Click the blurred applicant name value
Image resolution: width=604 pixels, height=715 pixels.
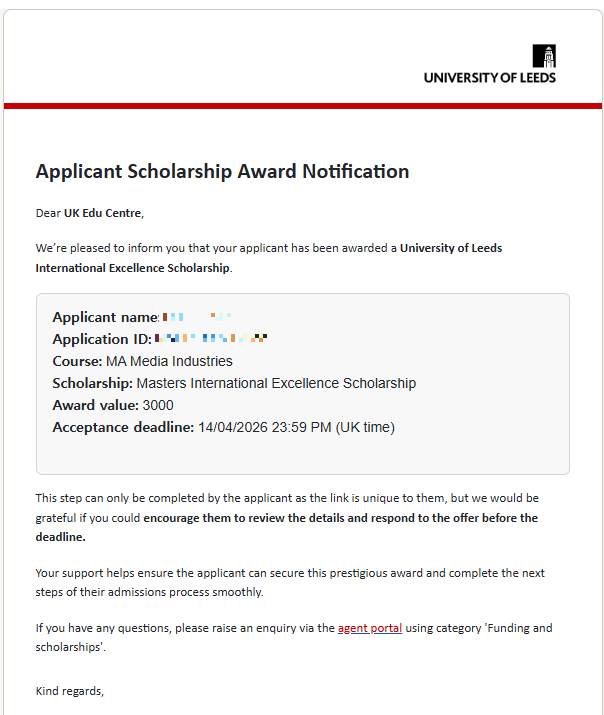[x=196, y=317]
